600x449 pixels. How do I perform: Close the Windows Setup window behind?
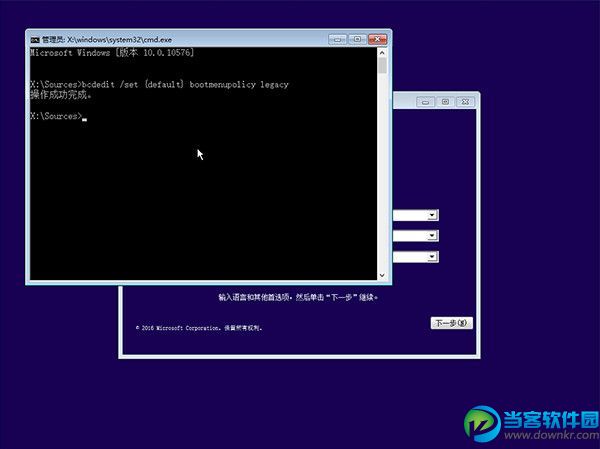[465, 102]
